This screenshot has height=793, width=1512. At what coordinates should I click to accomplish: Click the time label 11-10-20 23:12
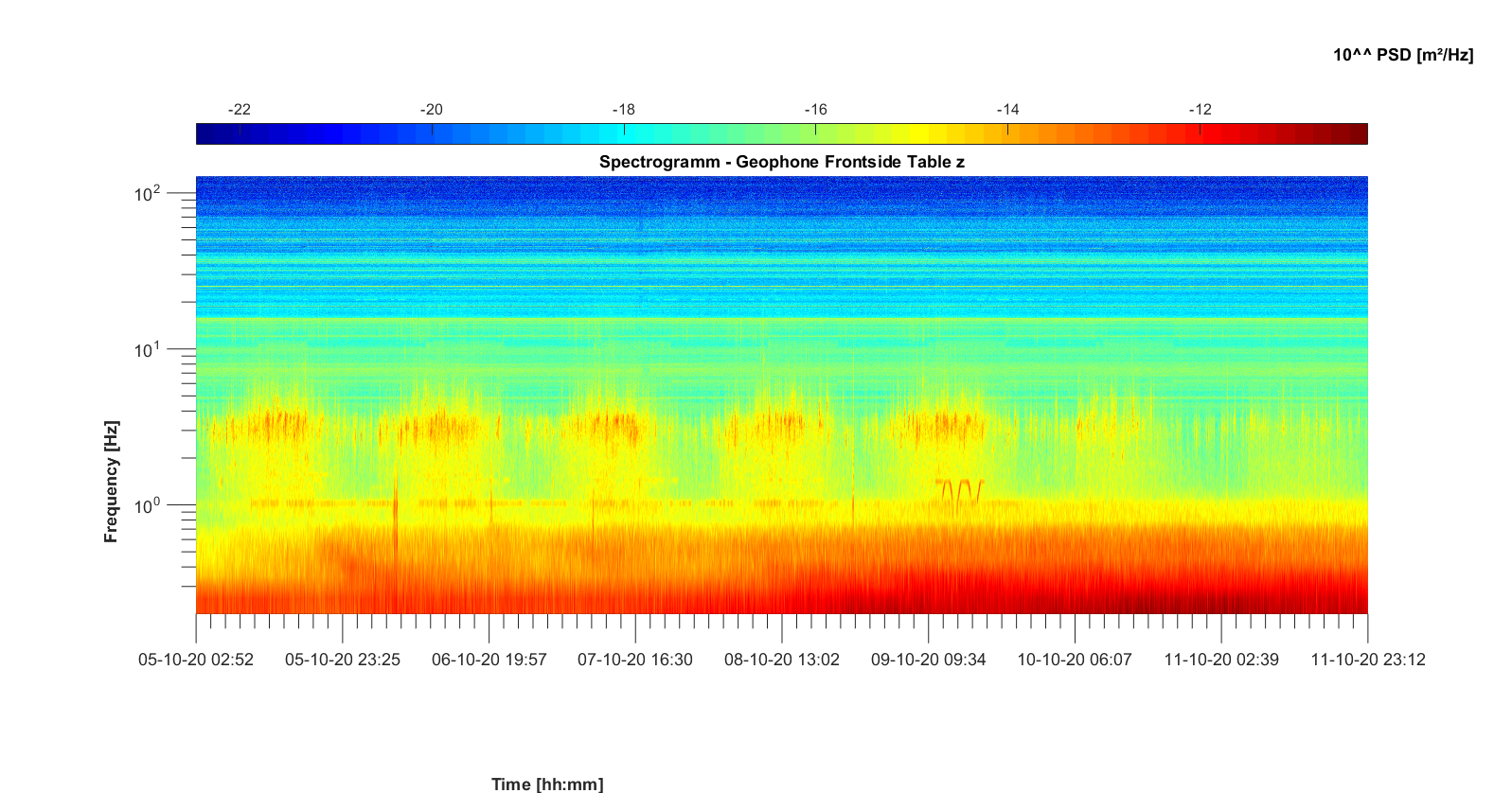coord(1368,660)
